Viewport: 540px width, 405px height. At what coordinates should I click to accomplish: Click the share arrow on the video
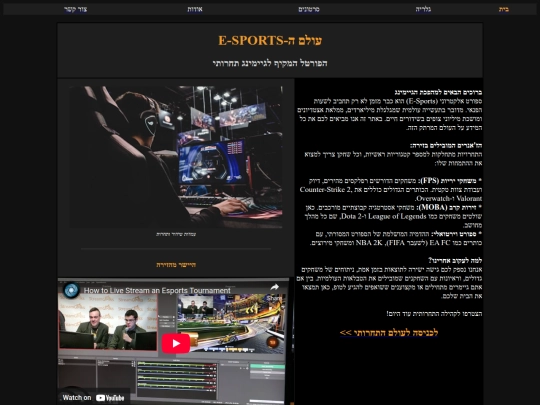coord(274,287)
